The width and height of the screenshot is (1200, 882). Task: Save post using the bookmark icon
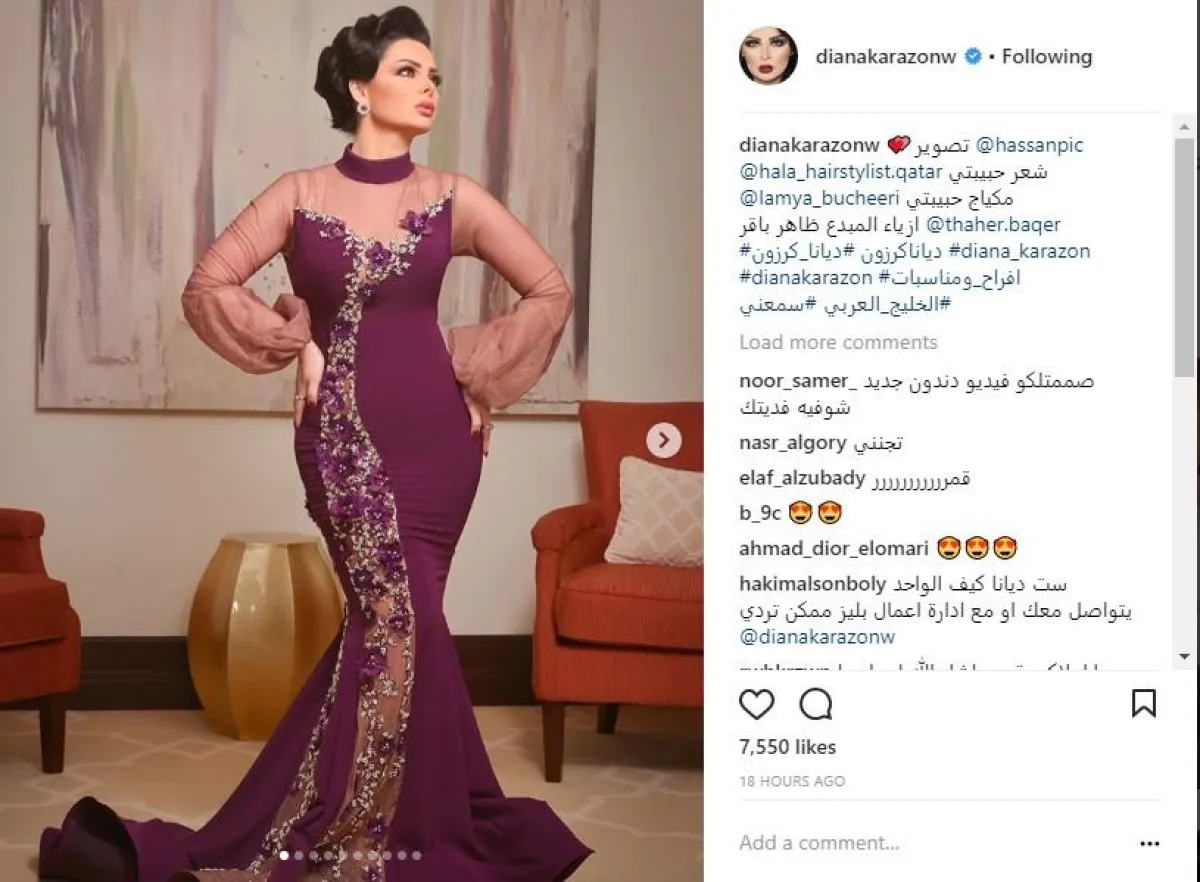[1144, 703]
